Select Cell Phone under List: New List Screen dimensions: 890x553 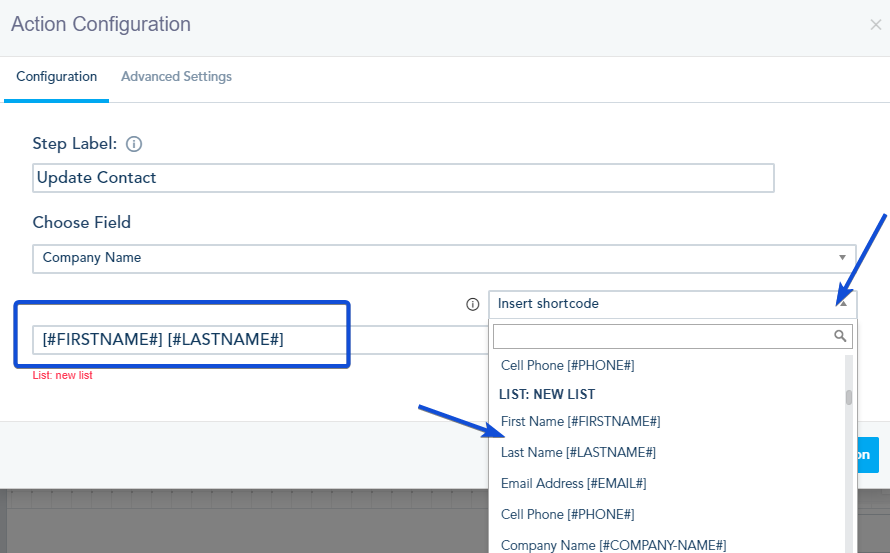pos(567,514)
